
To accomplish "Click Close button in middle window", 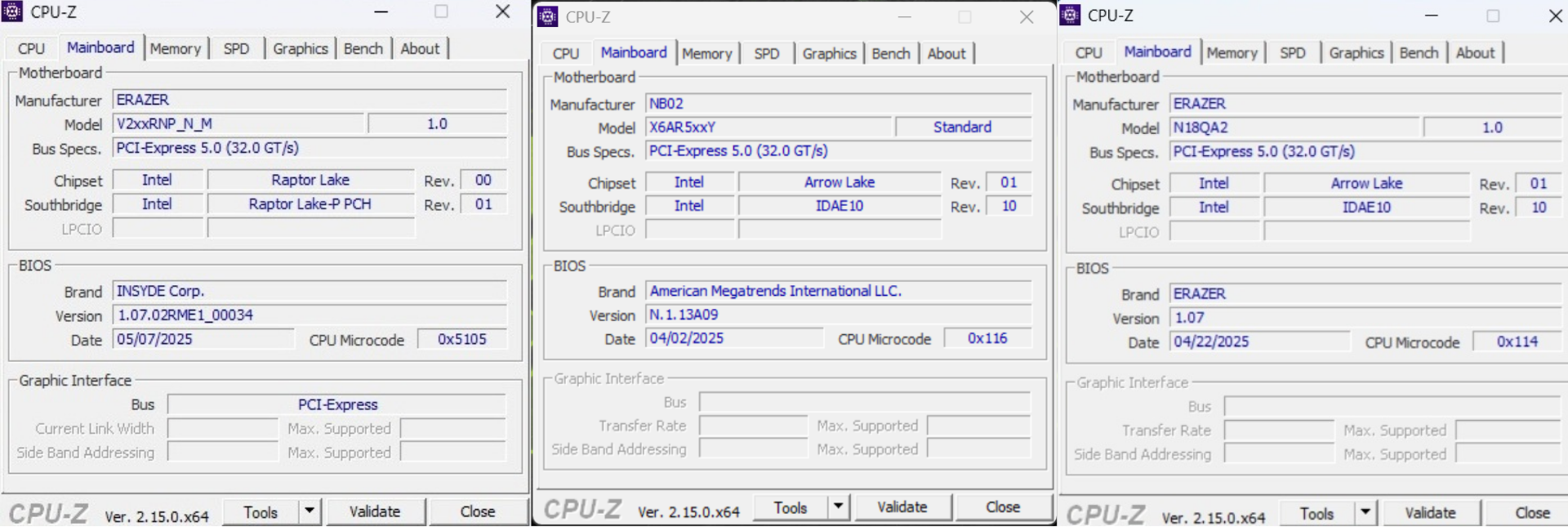I will [x=1003, y=507].
